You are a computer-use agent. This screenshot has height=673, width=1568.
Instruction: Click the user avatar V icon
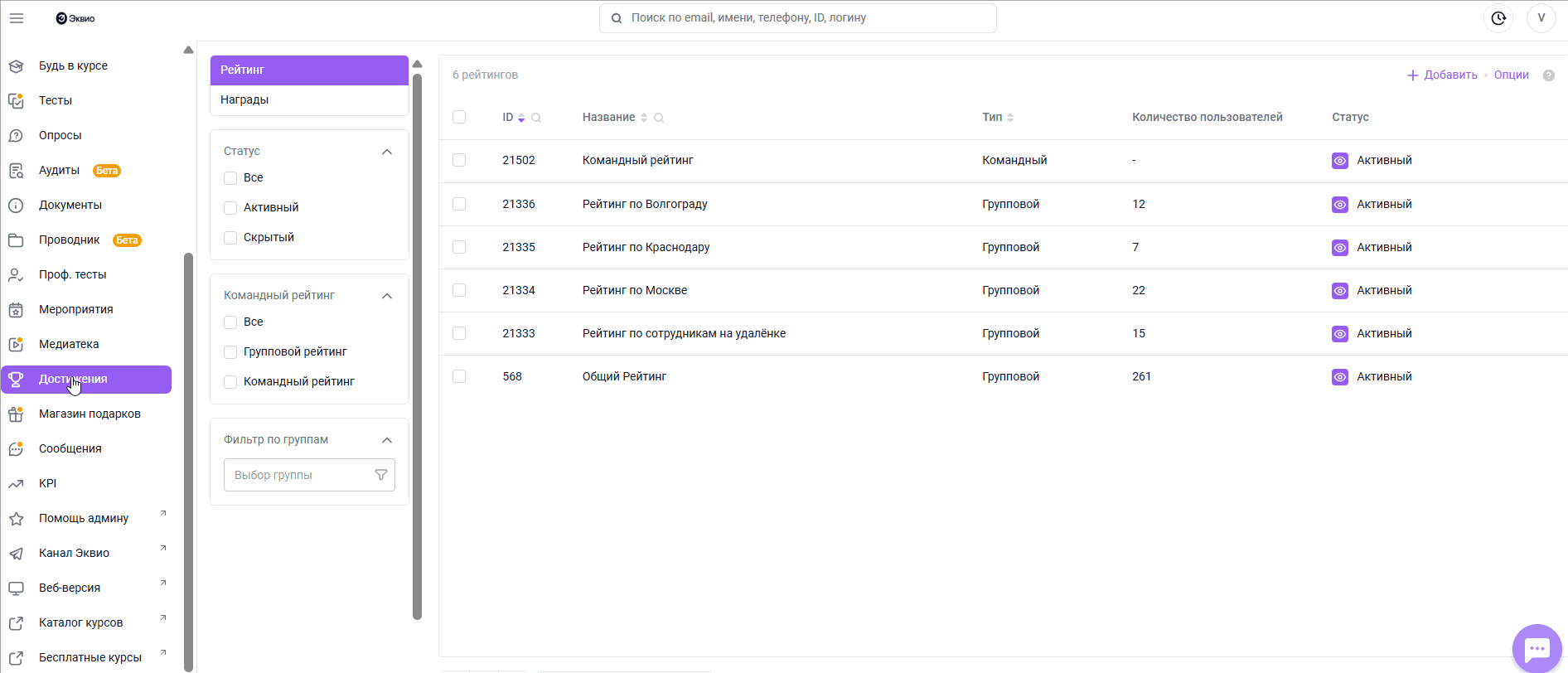click(x=1541, y=18)
